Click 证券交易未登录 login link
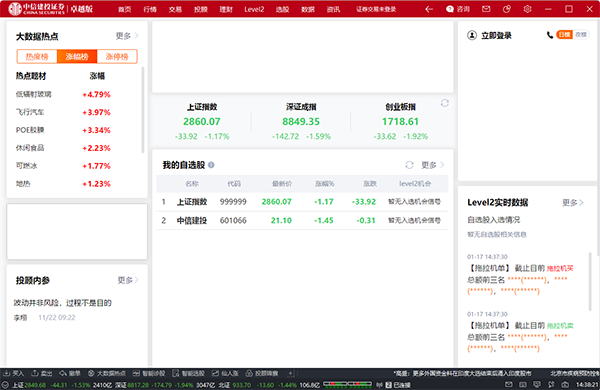The image size is (600, 390). point(376,9)
